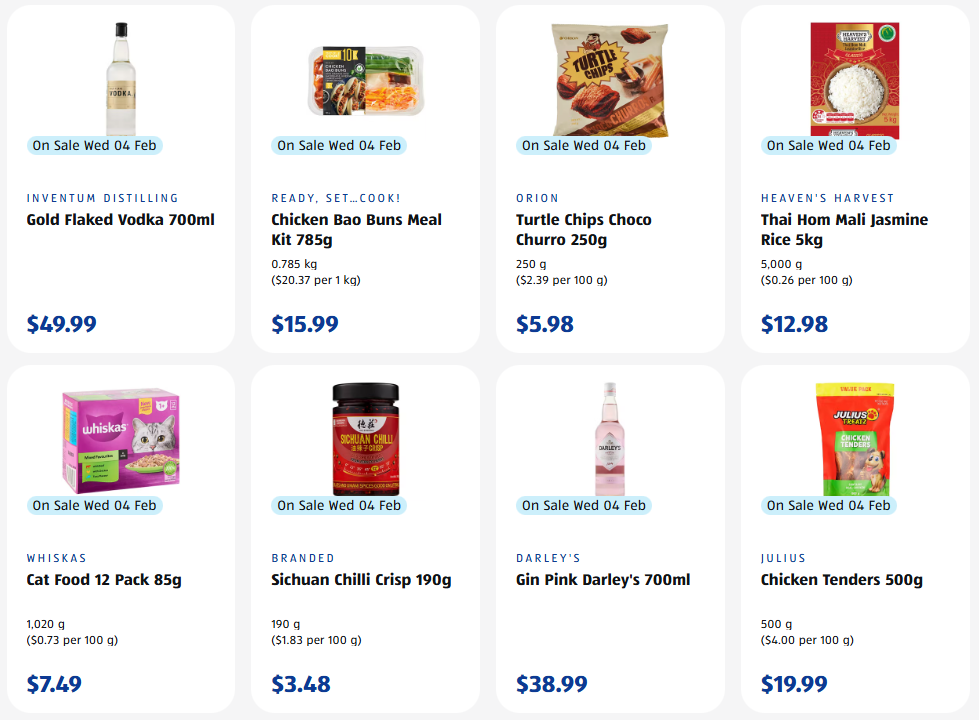The height and width of the screenshot is (720, 979).
Task: Click Turtle Chips Choco Churro 250g title
Action: click(x=583, y=230)
